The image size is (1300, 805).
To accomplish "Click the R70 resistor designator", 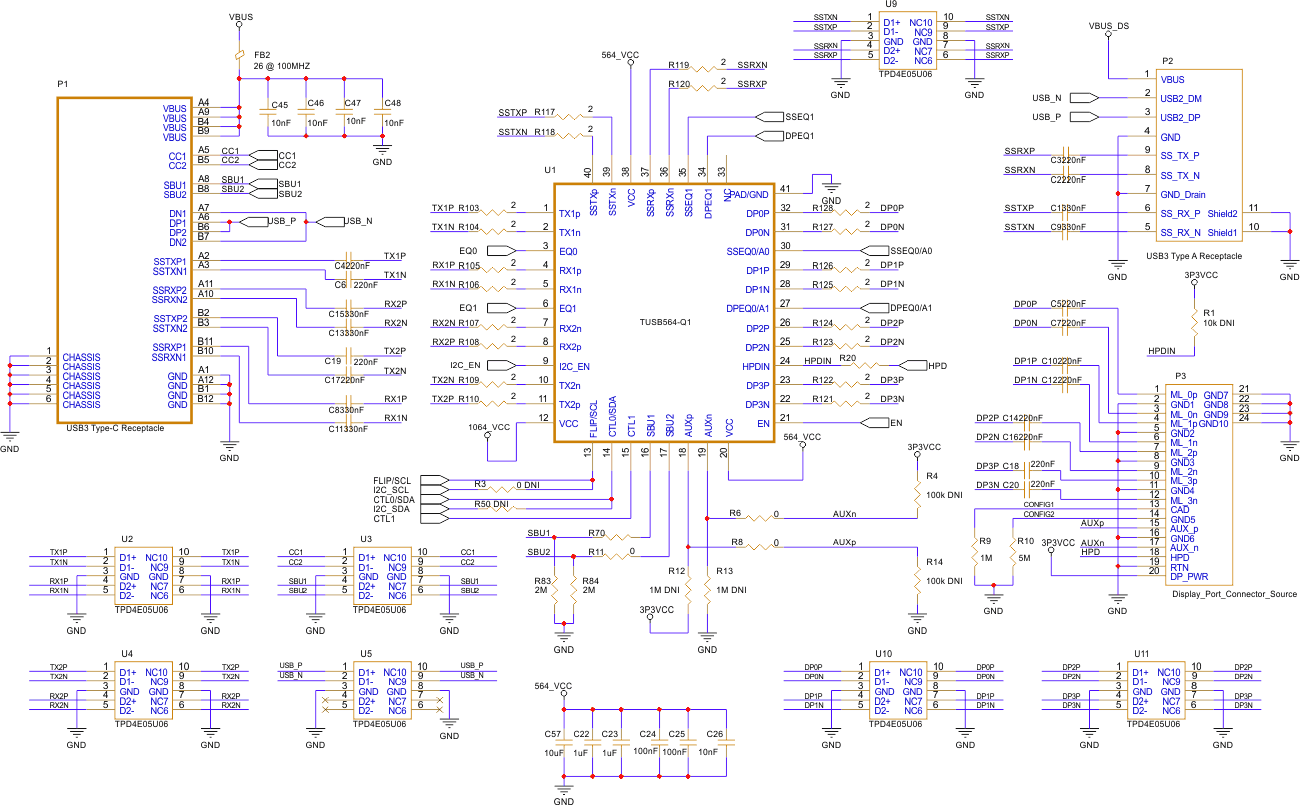I will [x=598, y=533].
